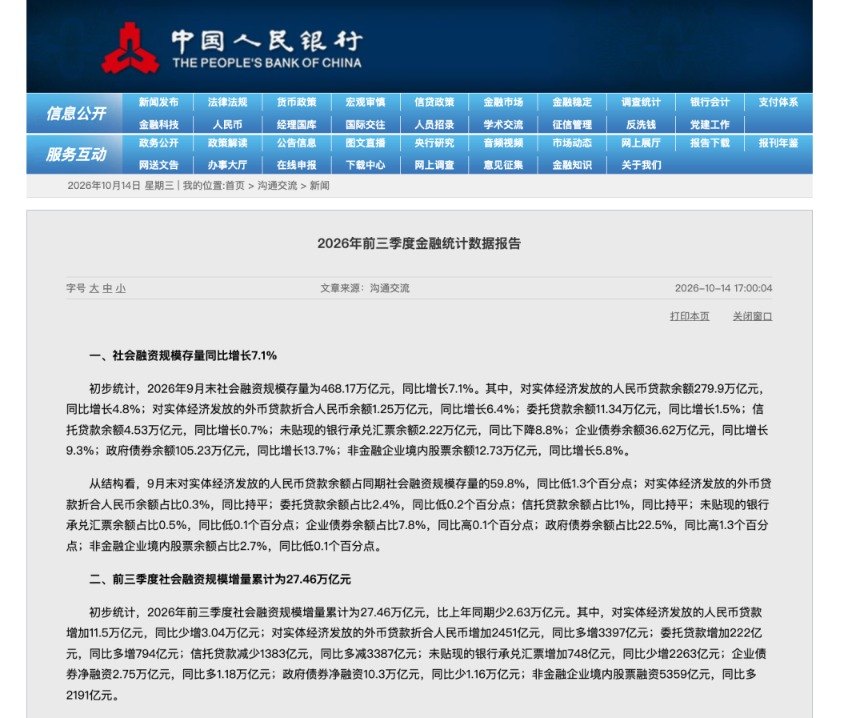Open 反洗钱 navigation item
The height and width of the screenshot is (718, 864).
click(641, 125)
